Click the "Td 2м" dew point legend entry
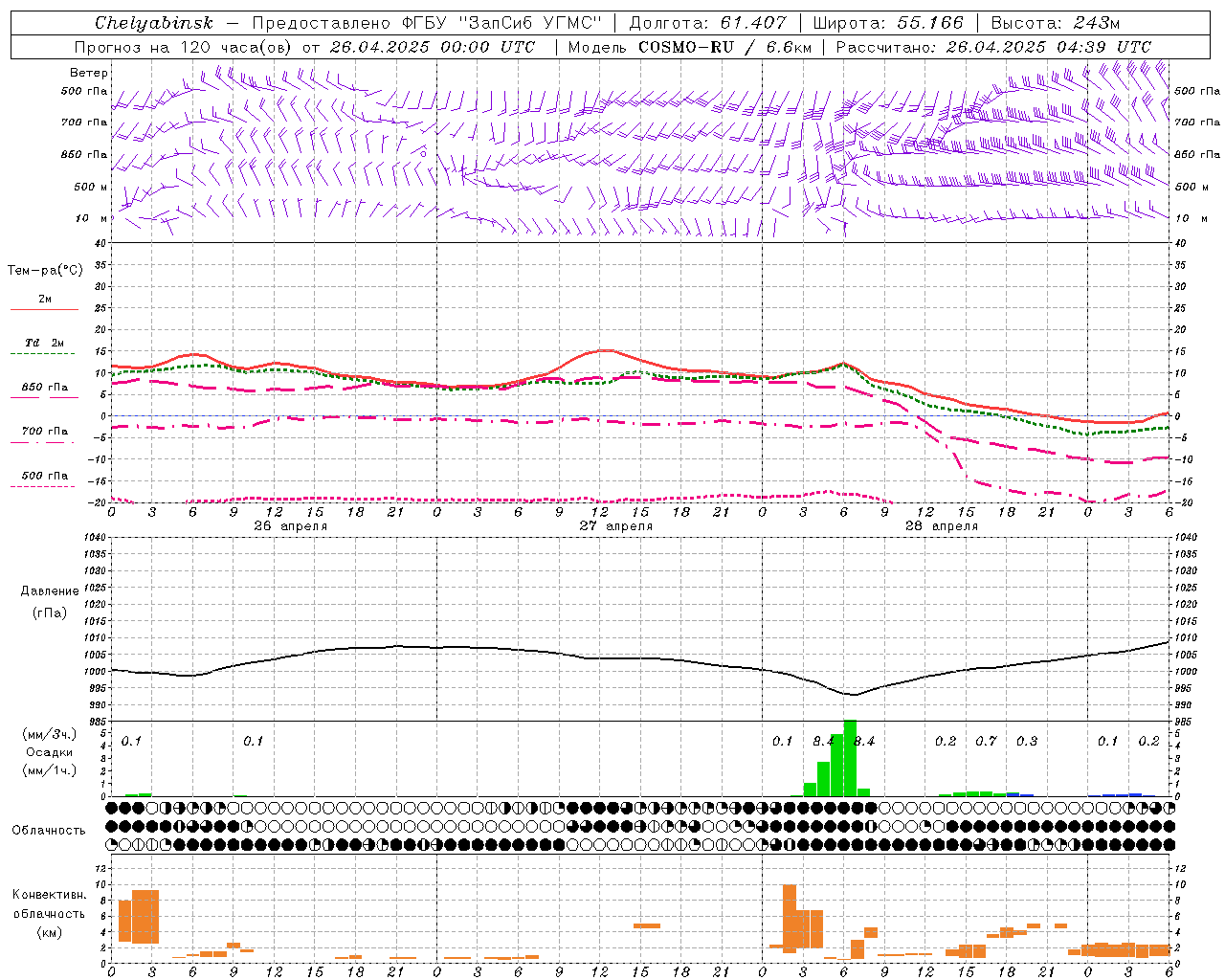Image resolution: width=1225 pixels, height=980 pixels. (x=45, y=343)
